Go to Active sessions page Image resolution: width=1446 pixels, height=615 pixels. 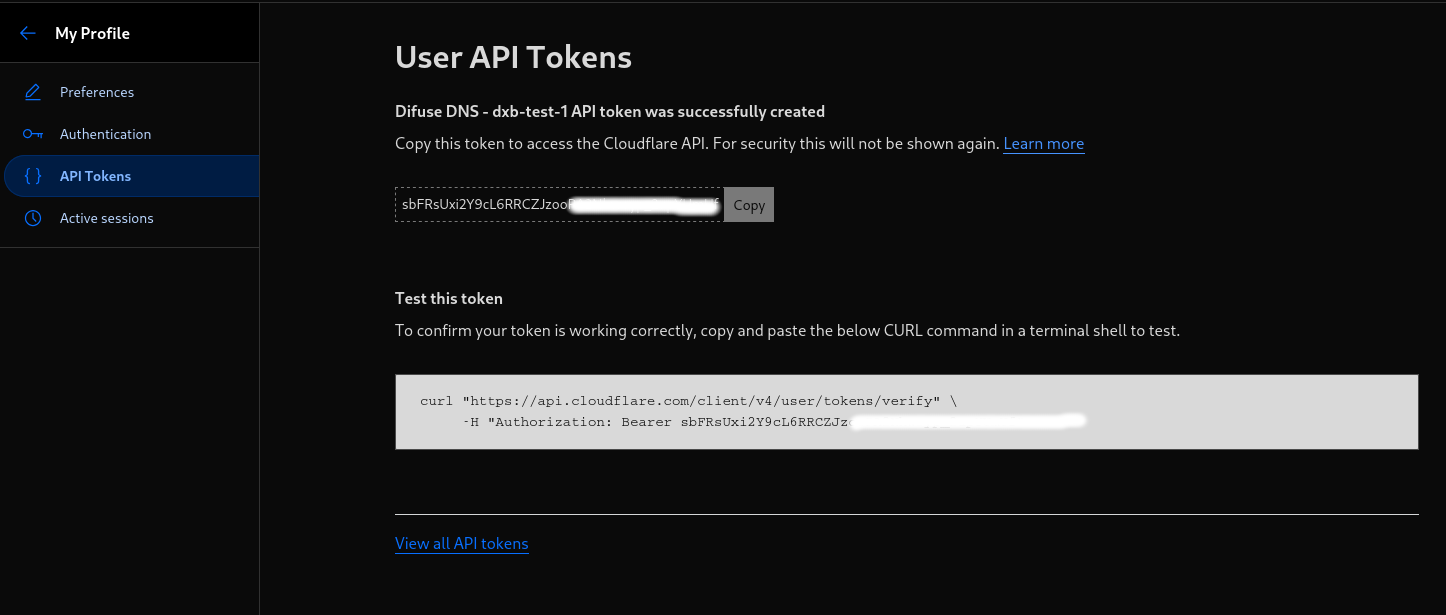[x=130, y=218]
